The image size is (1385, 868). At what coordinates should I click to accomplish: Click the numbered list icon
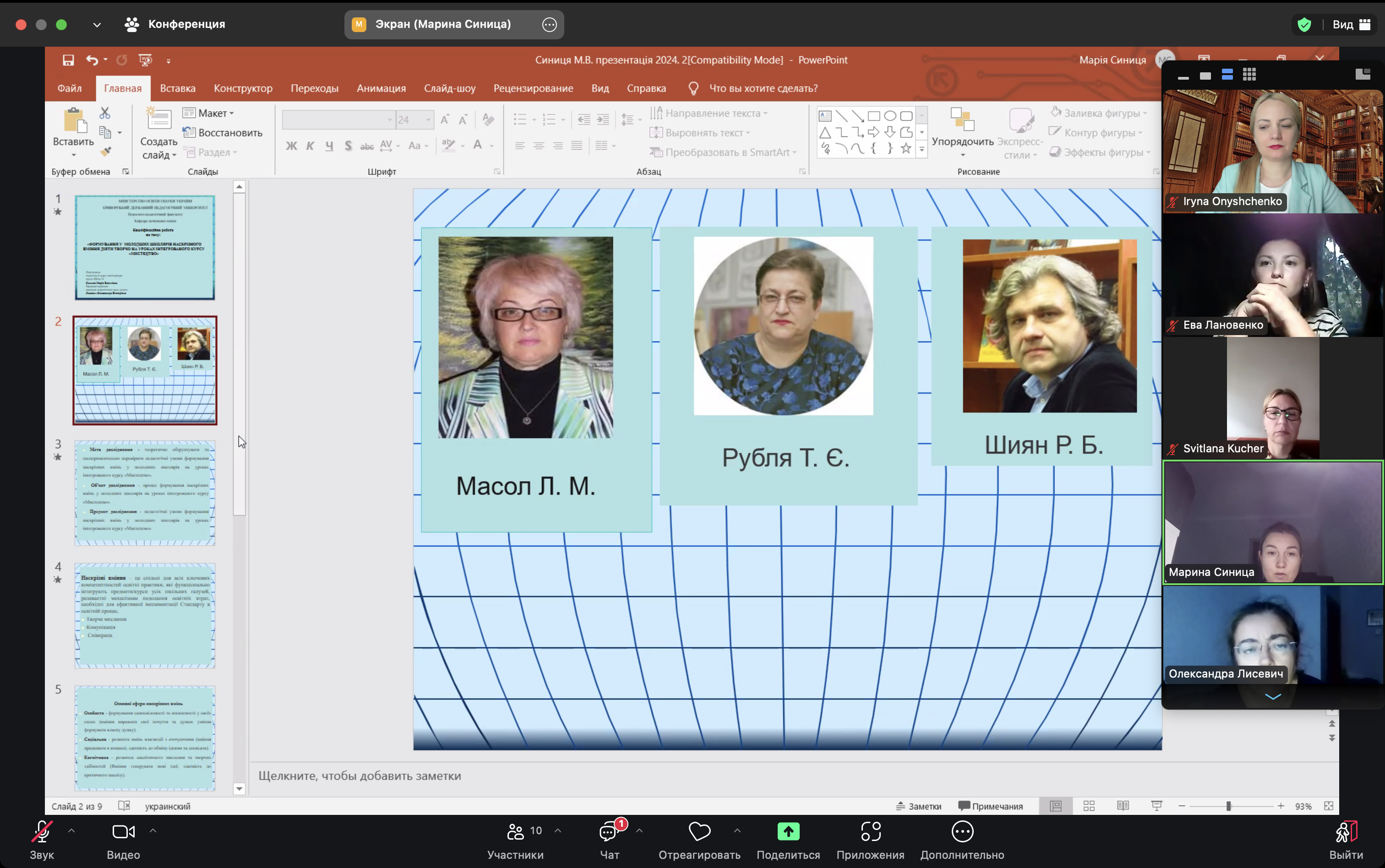pyautogui.click(x=550, y=119)
